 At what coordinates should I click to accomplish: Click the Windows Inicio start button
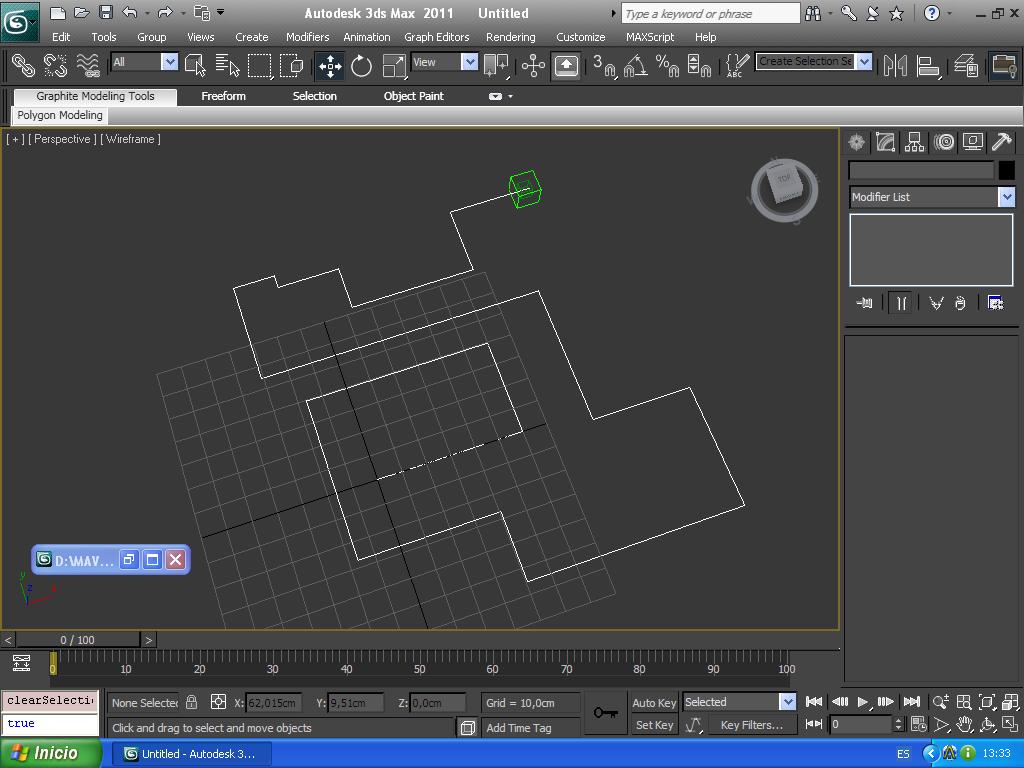(50, 753)
